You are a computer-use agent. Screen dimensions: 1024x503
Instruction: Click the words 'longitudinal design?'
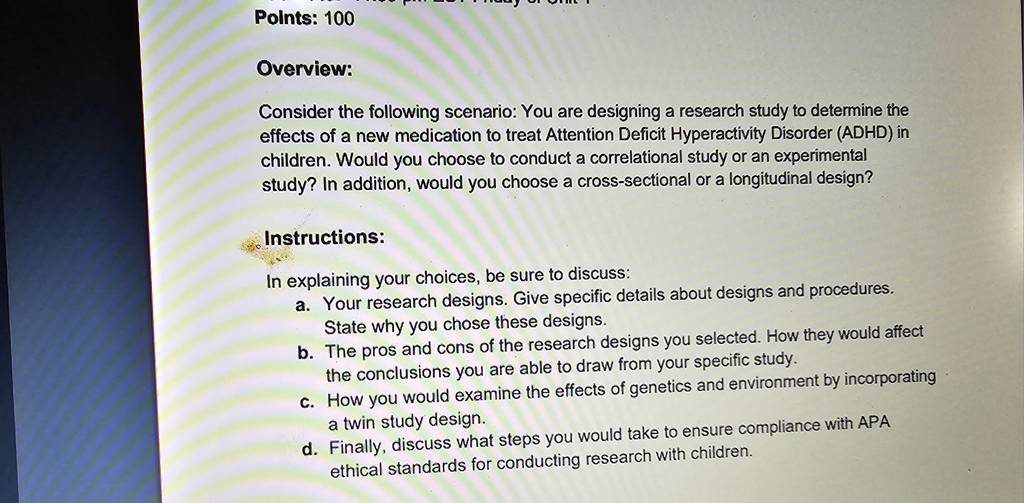(794, 180)
